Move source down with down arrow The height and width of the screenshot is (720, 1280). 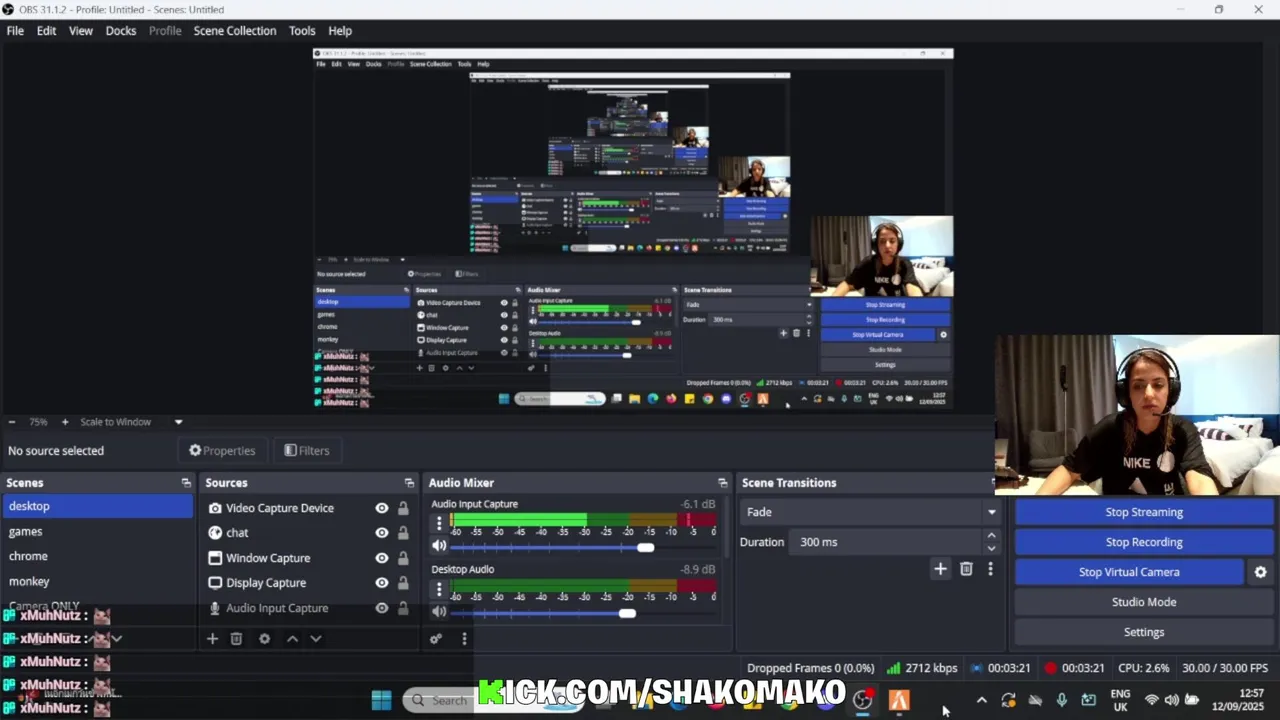tap(316, 639)
